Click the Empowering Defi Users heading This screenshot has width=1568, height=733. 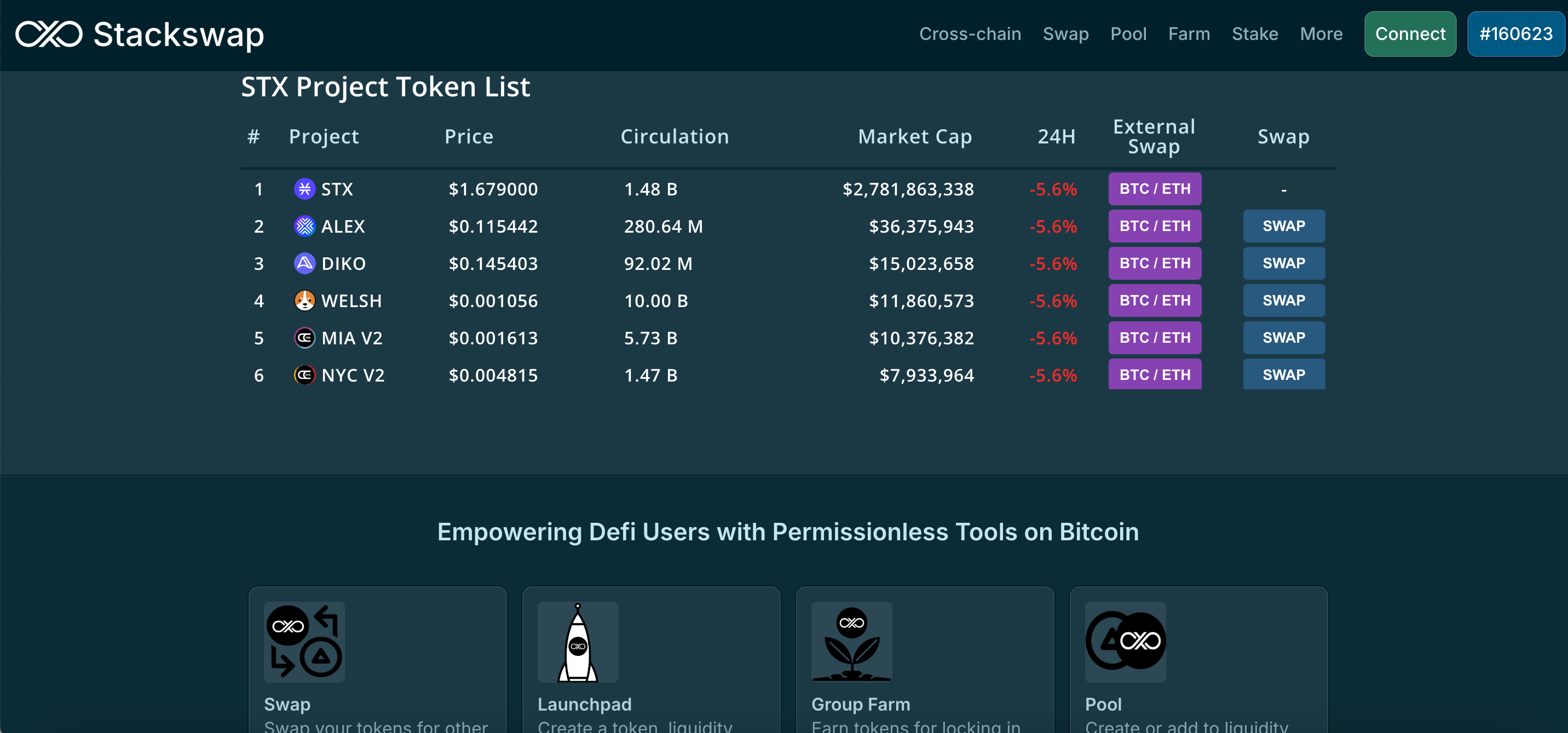coord(788,532)
